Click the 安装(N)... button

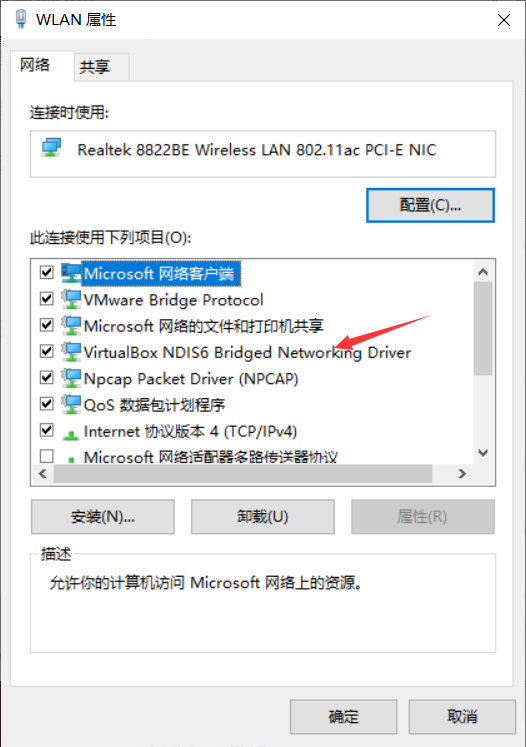(103, 516)
